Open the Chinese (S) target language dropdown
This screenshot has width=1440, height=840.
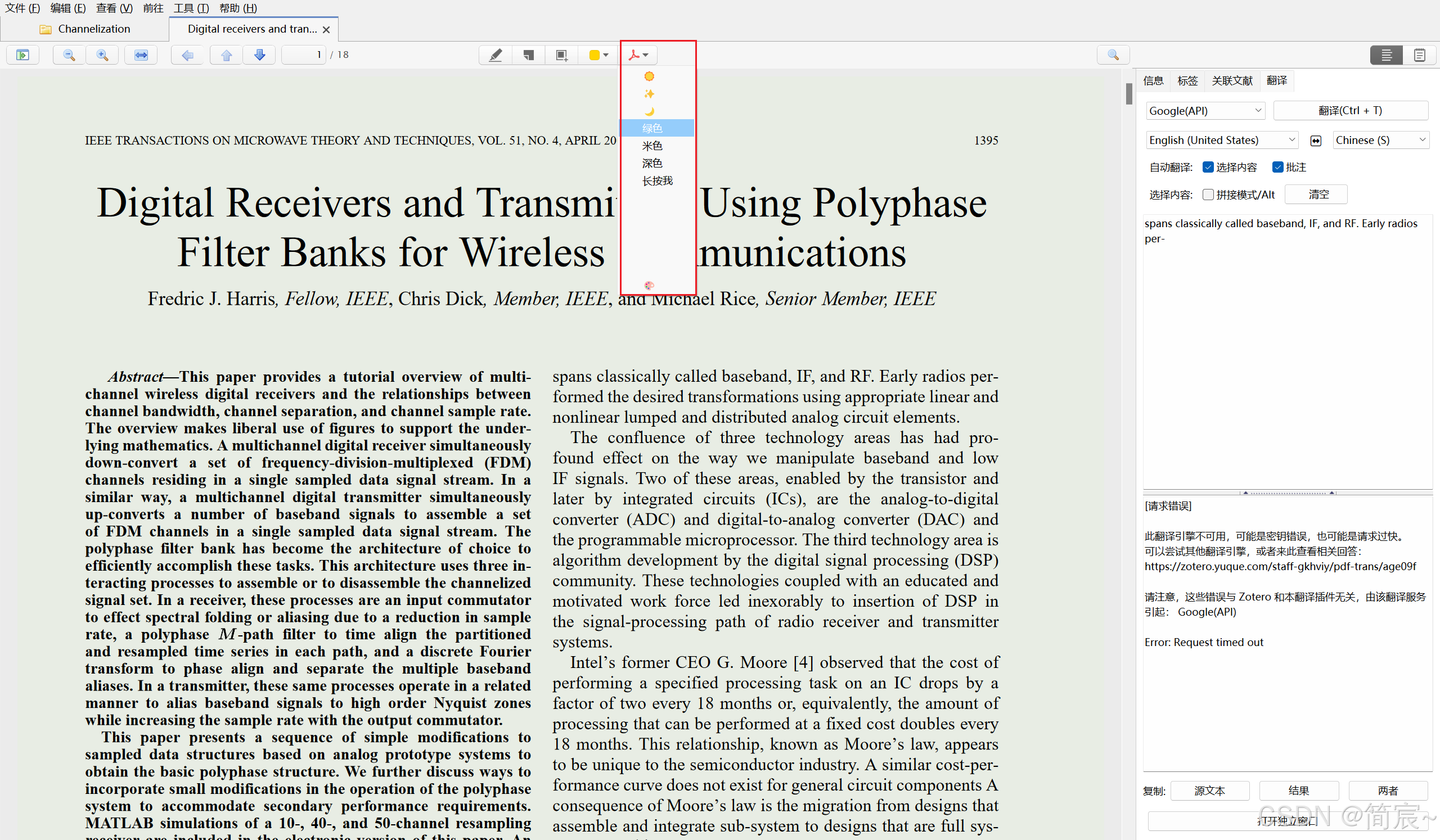click(1380, 140)
